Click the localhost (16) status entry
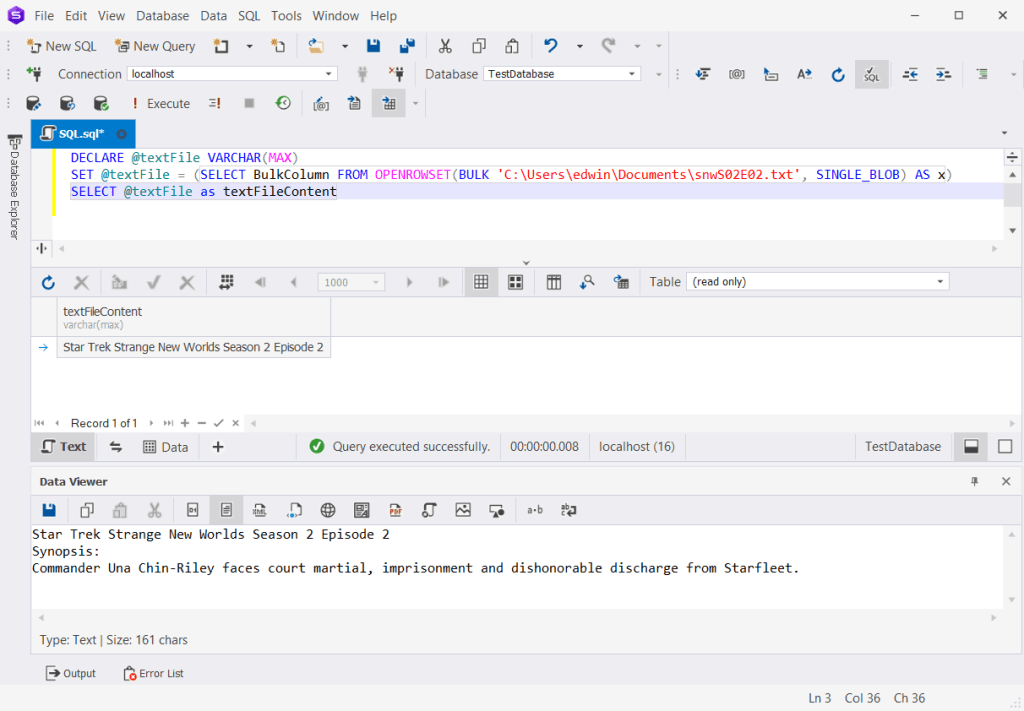The image size is (1024, 711). tap(637, 447)
